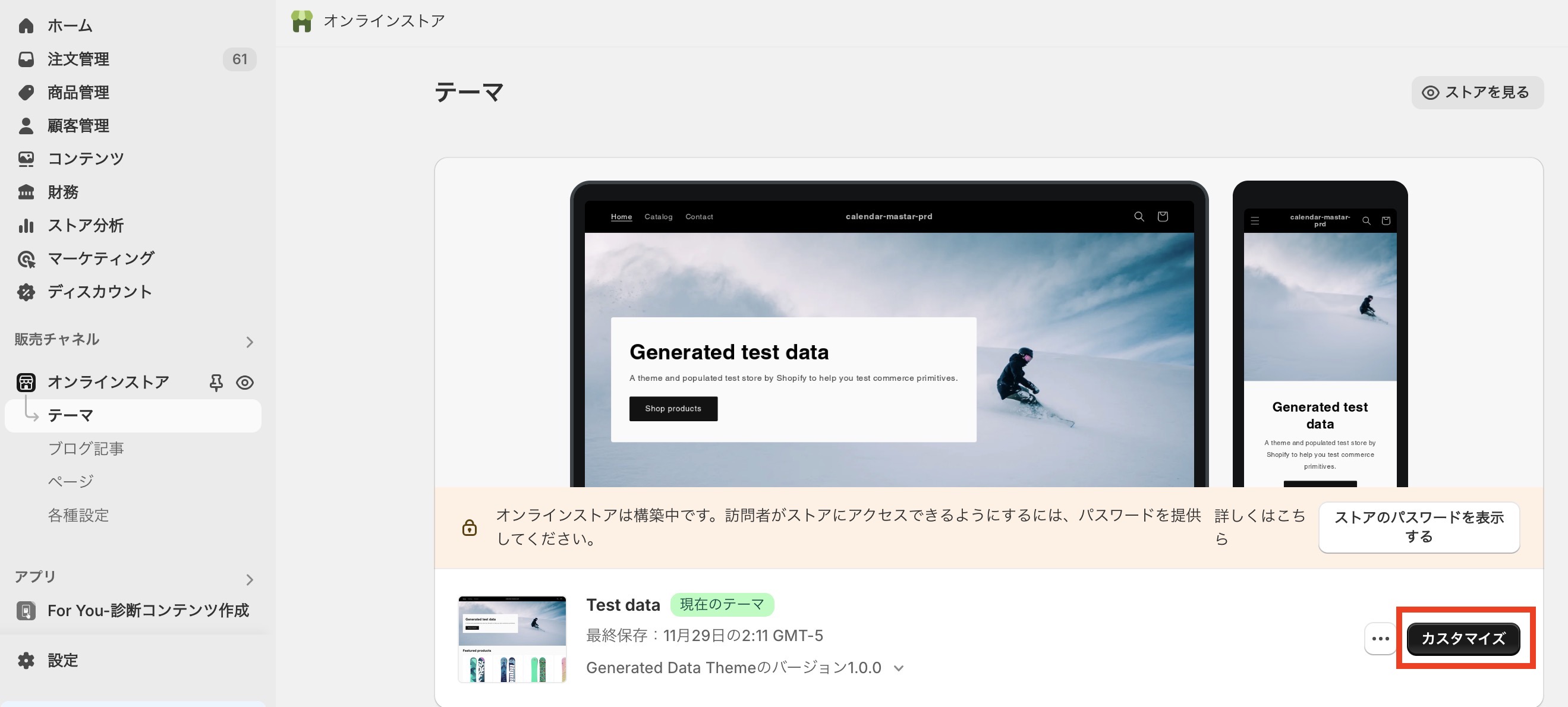Open 設定 at the bottom of the sidebar

point(62,659)
